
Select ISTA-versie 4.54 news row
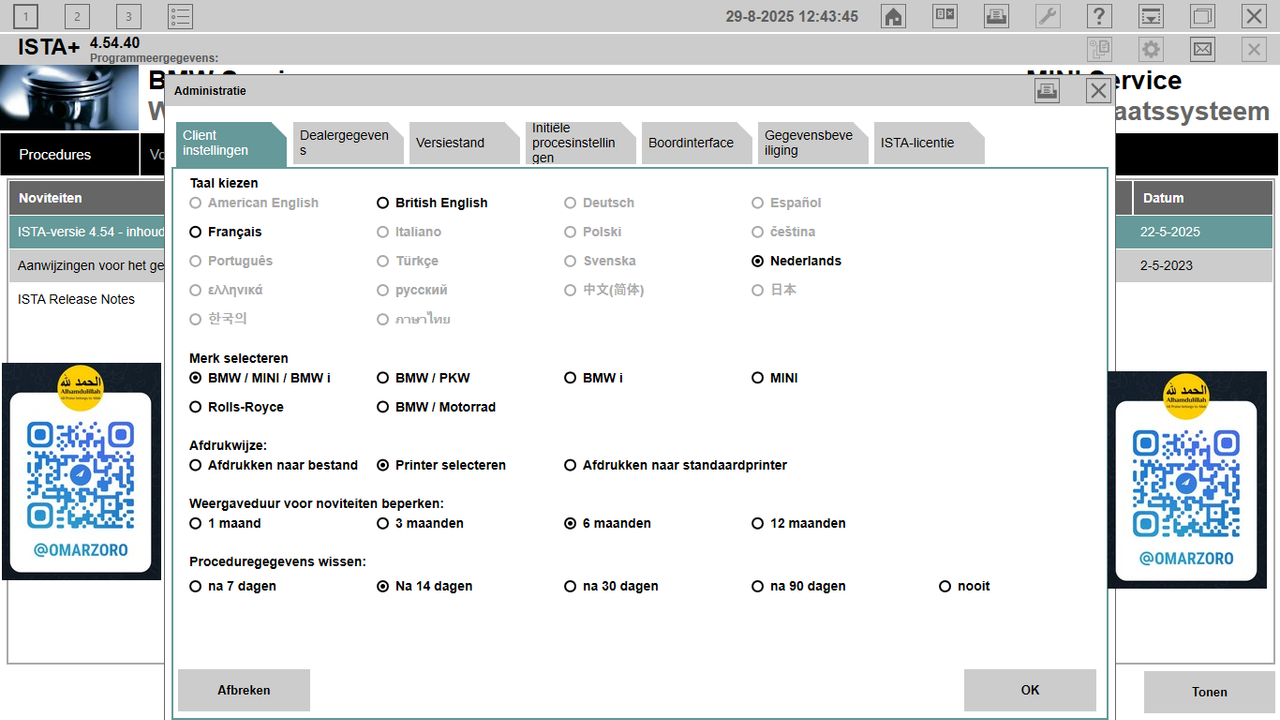[x=87, y=232]
